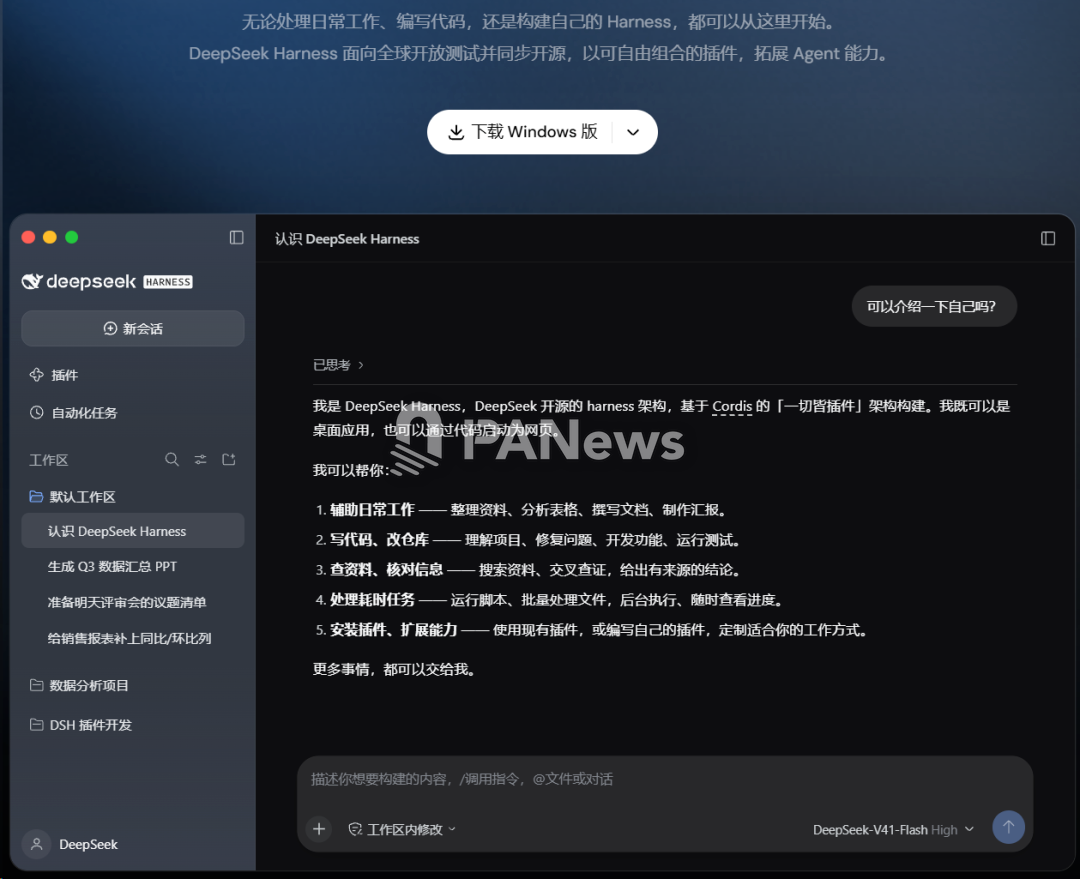Open DeepSeek-V41-Flash model selector
The width and height of the screenshot is (1080, 879).
coord(893,829)
